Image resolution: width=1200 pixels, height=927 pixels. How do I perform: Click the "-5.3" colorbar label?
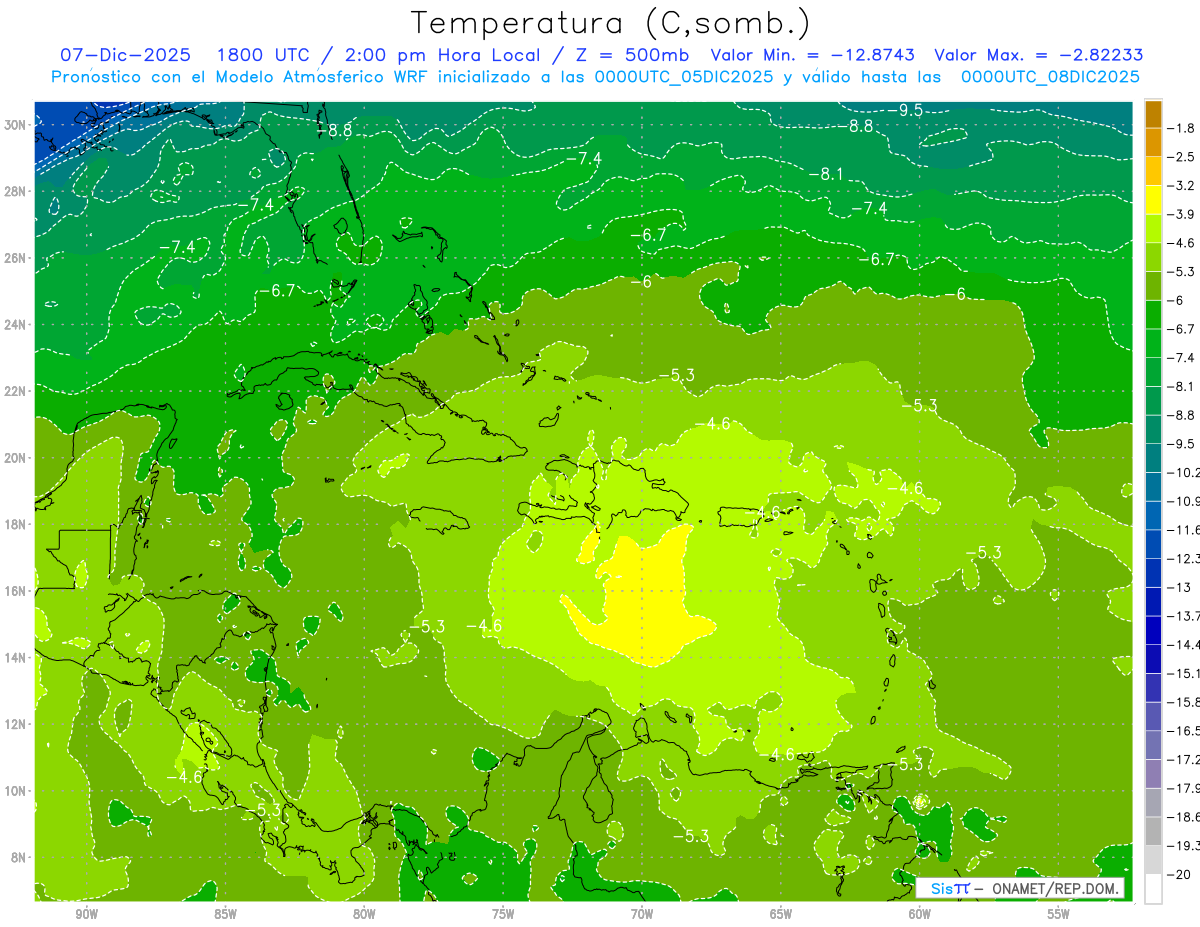pos(1183,271)
